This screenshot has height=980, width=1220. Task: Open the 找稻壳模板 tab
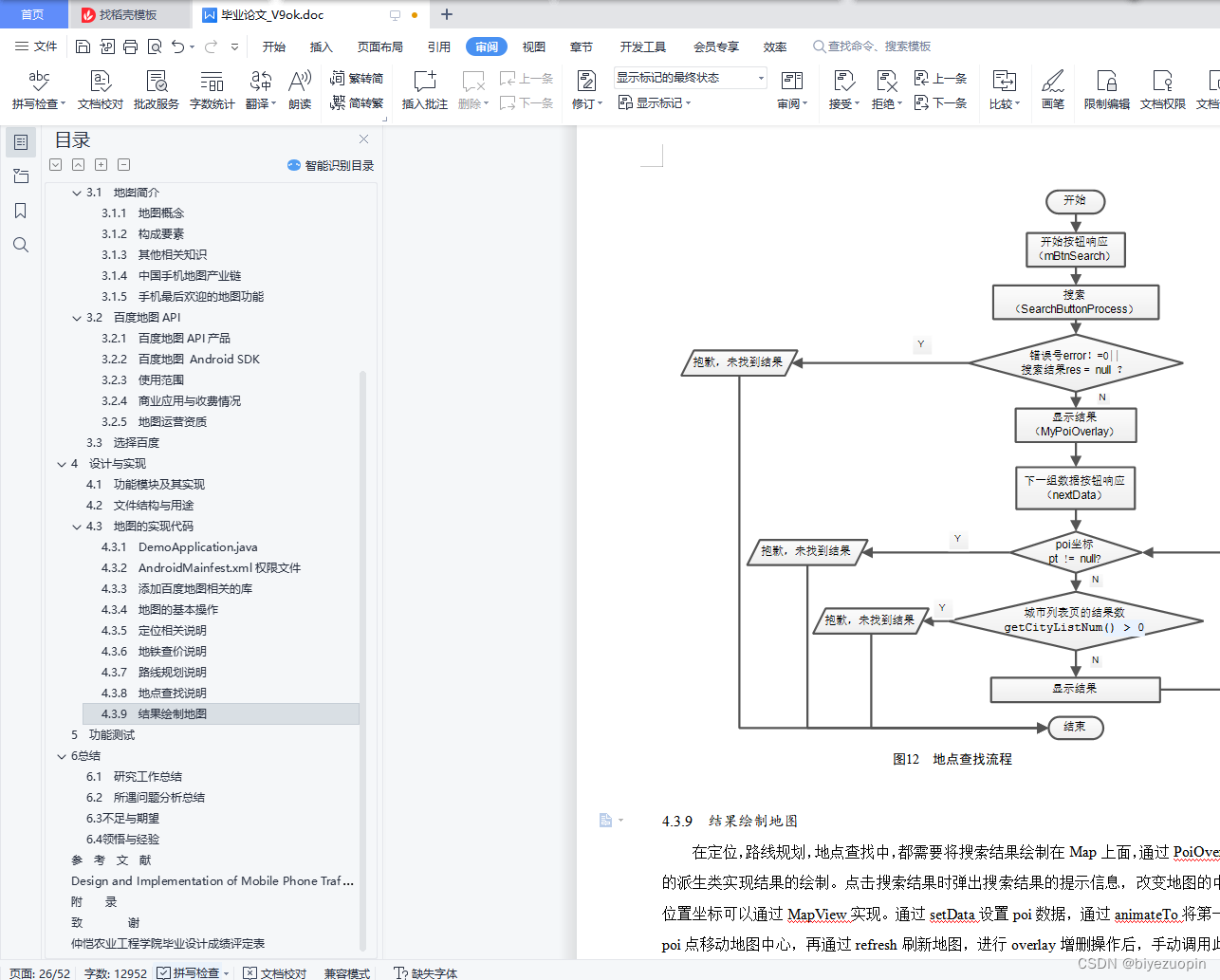(128, 14)
